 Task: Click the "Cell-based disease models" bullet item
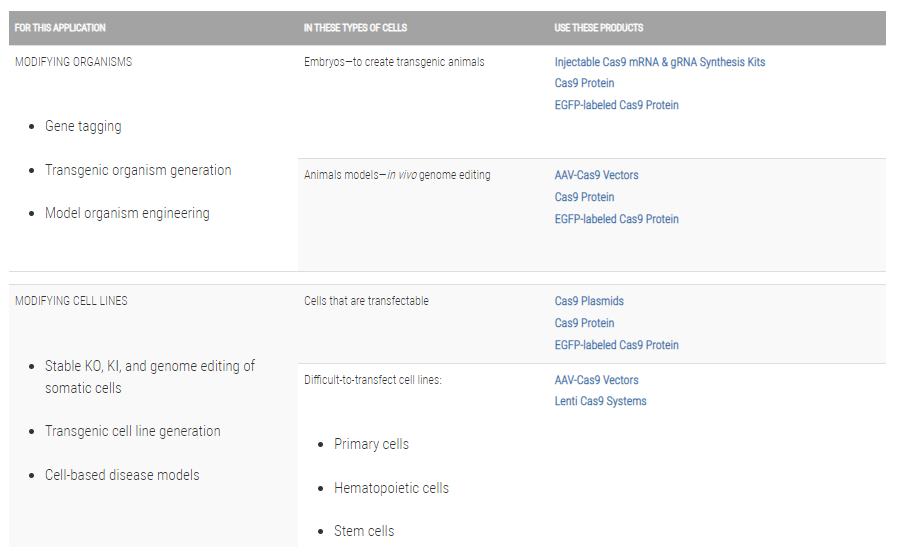tap(122, 475)
